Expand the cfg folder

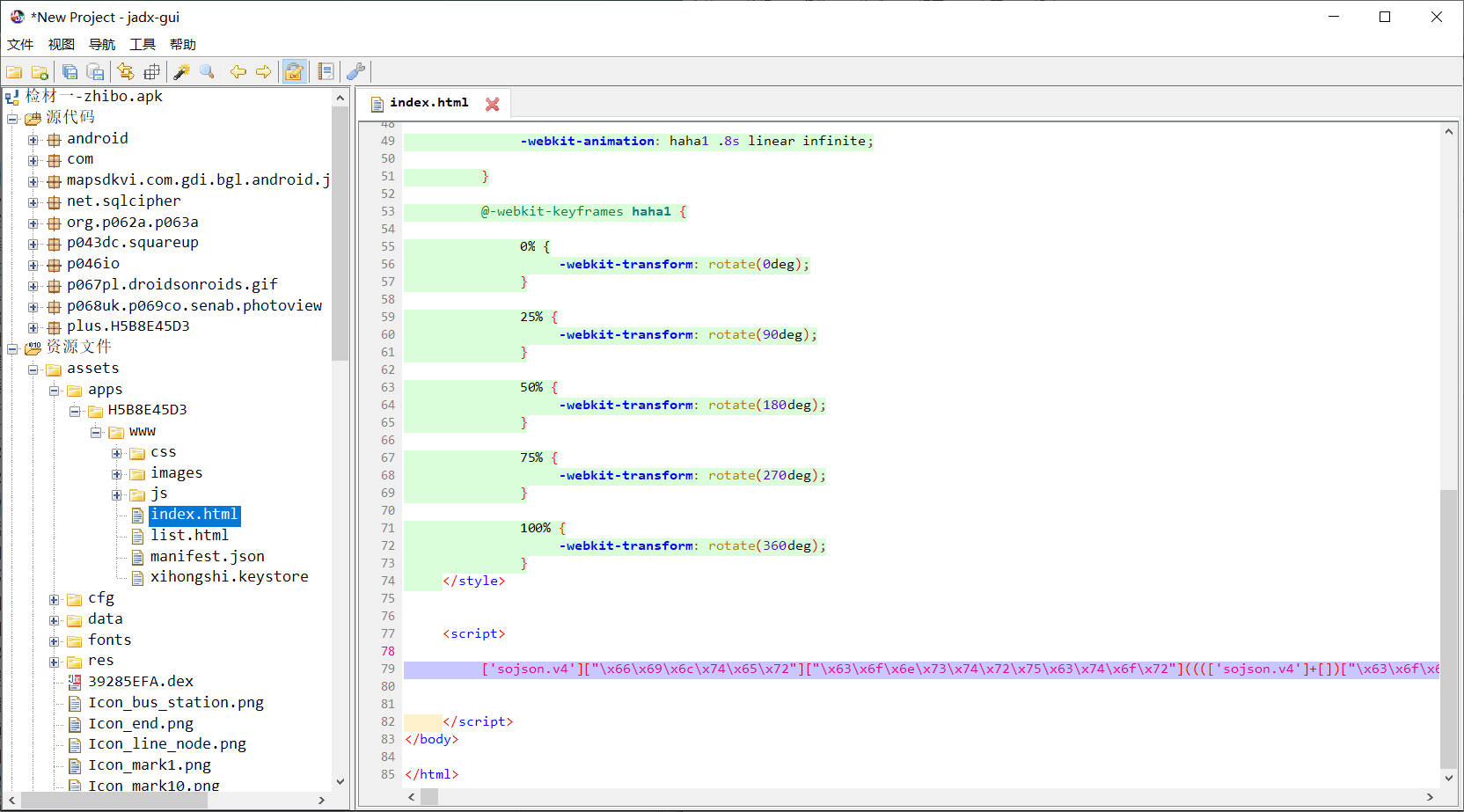click(x=54, y=599)
